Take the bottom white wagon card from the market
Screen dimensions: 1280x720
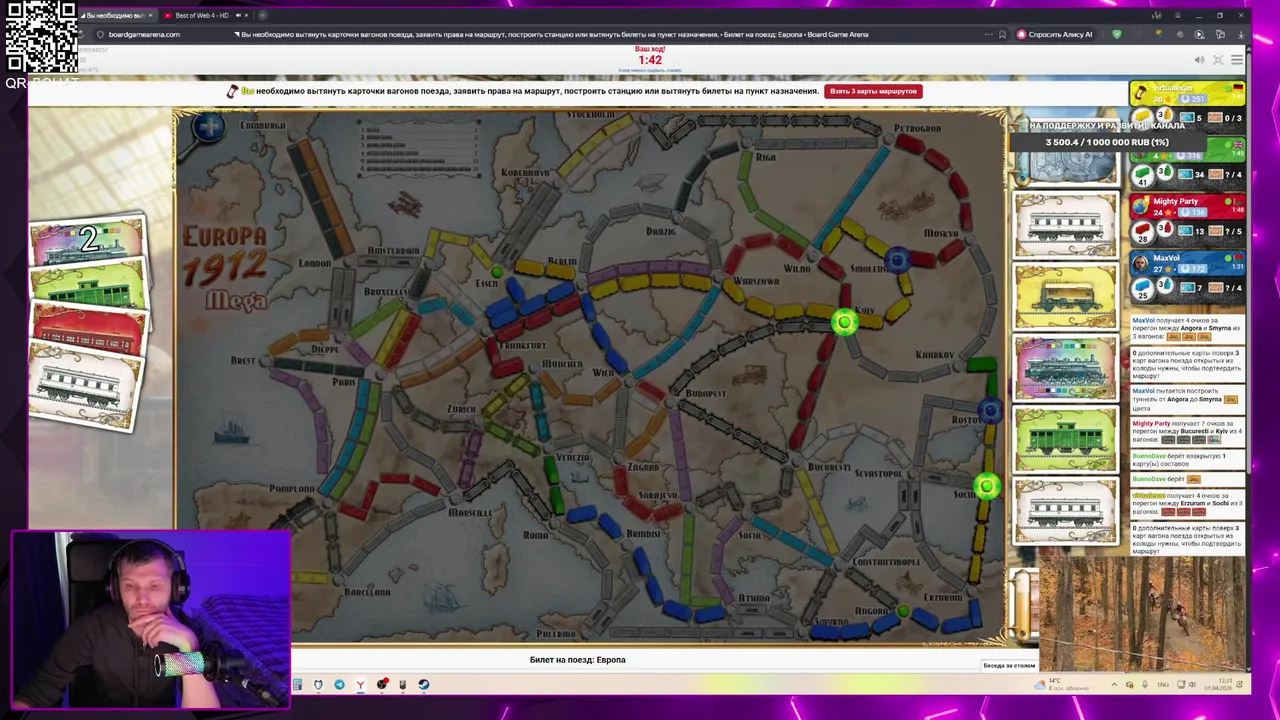click(x=1065, y=511)
